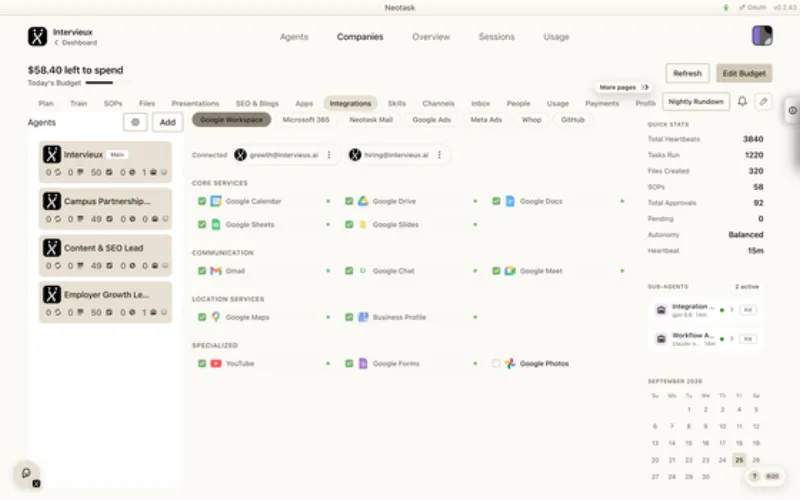The width and height of the screenshot is (800, 500).
Task: Click the Refresh button
Action: point(687,73)
